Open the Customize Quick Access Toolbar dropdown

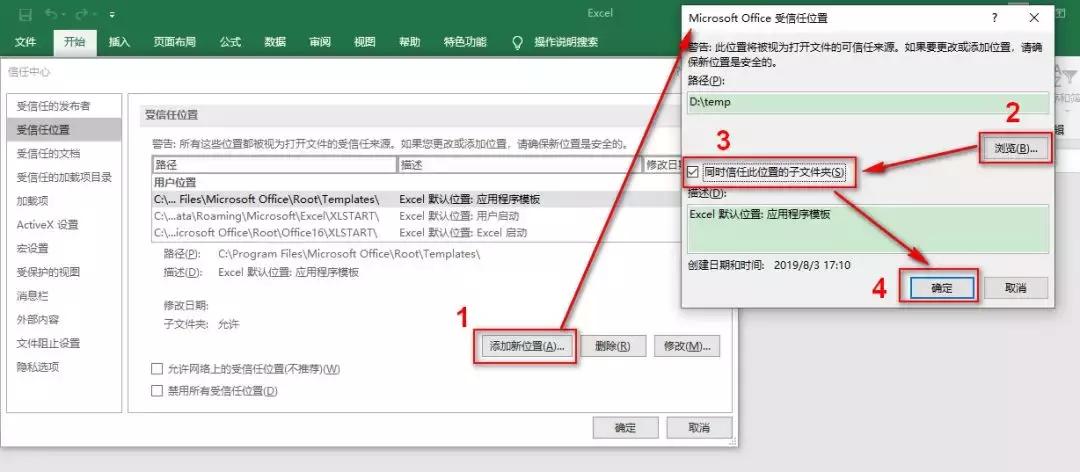112,14
